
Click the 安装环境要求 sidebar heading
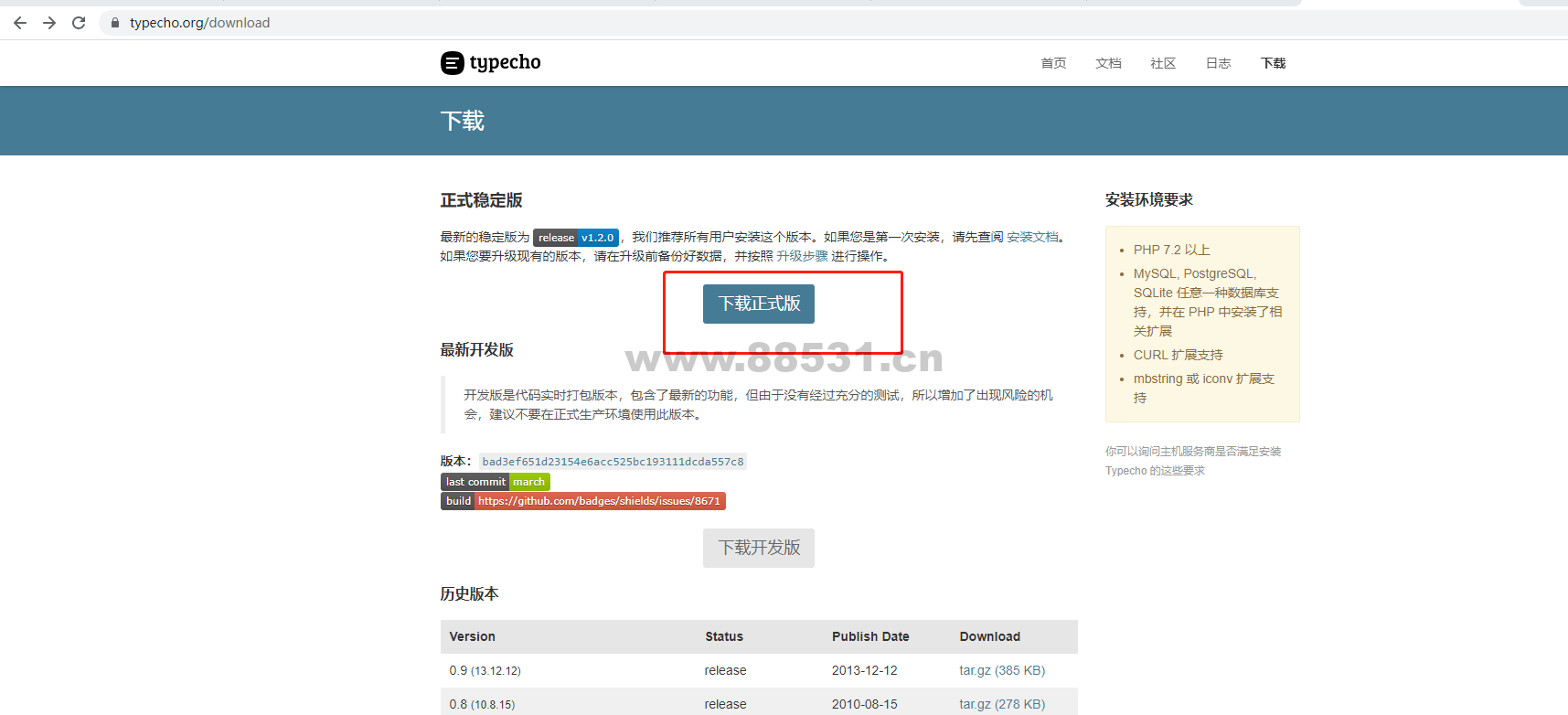pyautogui.click(x=1149, y=200)
